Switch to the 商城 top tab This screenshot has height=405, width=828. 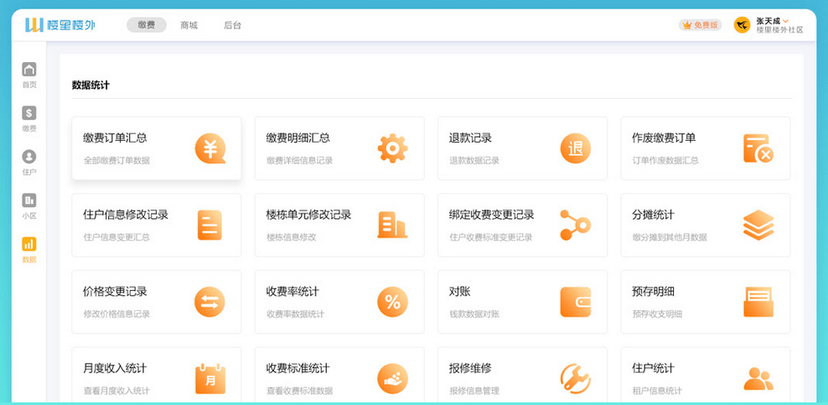coord(188,25)
